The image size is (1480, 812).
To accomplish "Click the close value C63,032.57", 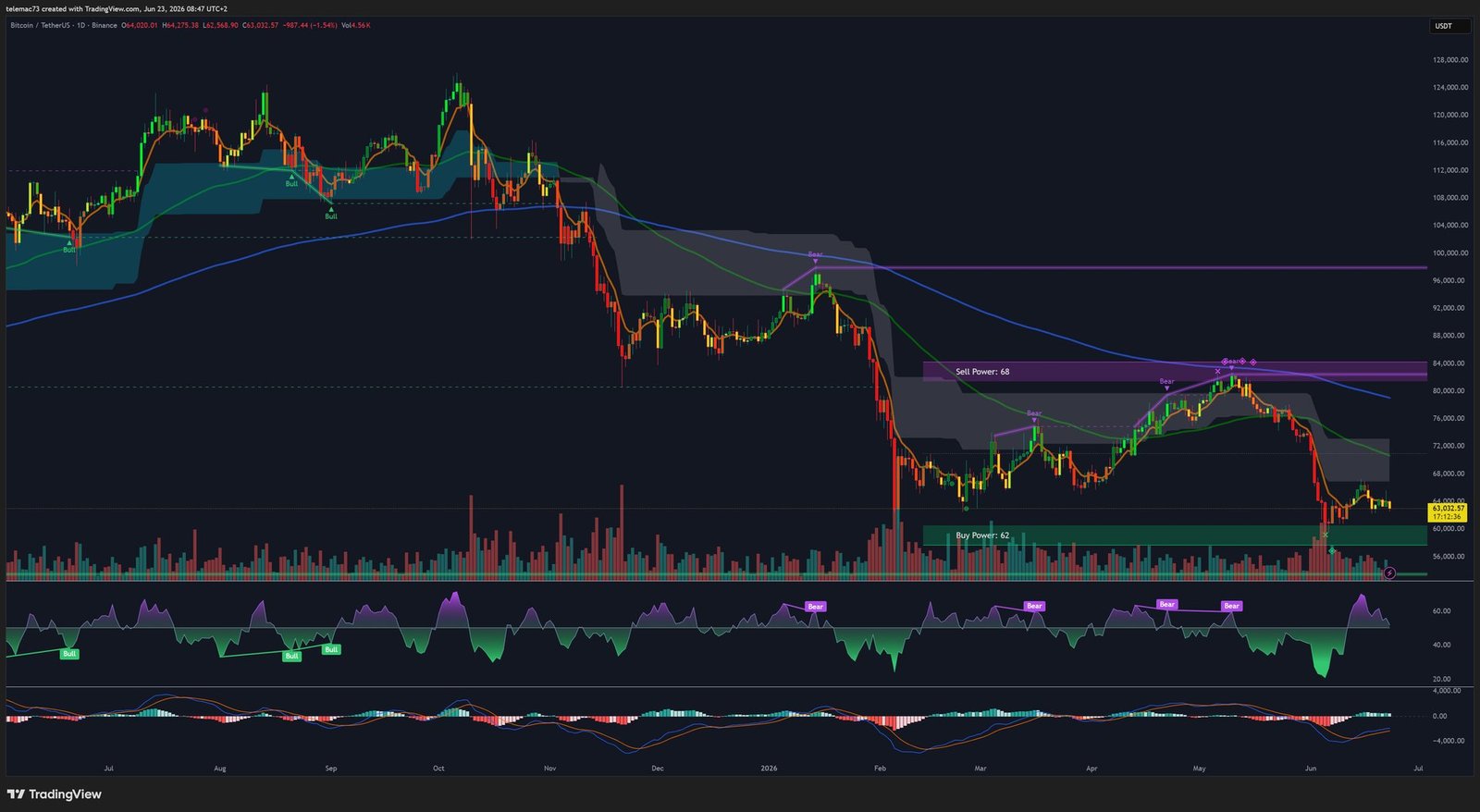I will tap(261, 25).
